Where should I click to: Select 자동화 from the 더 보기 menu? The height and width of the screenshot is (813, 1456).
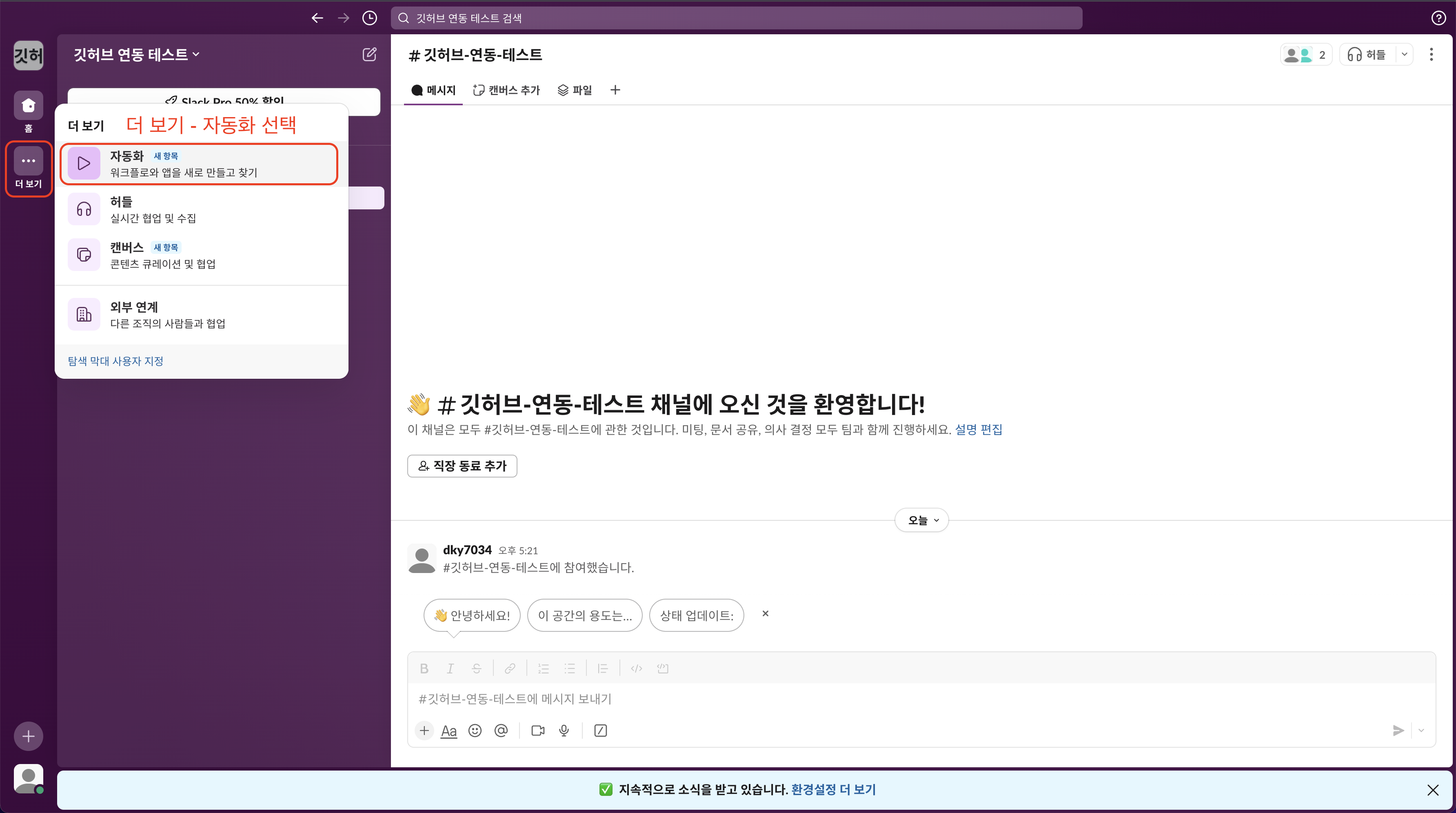[199, 163]
